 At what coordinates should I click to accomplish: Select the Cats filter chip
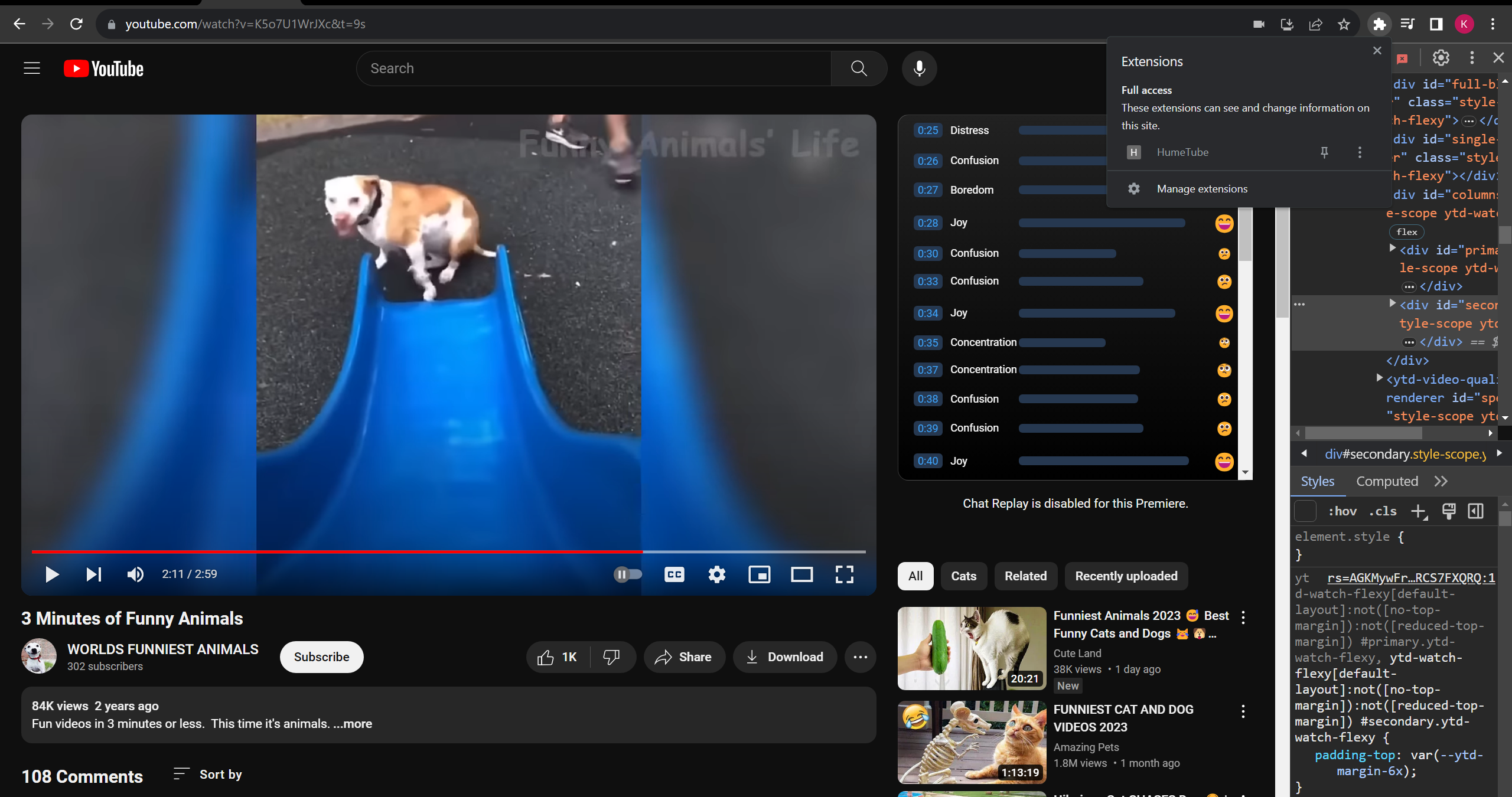[963, 576]
